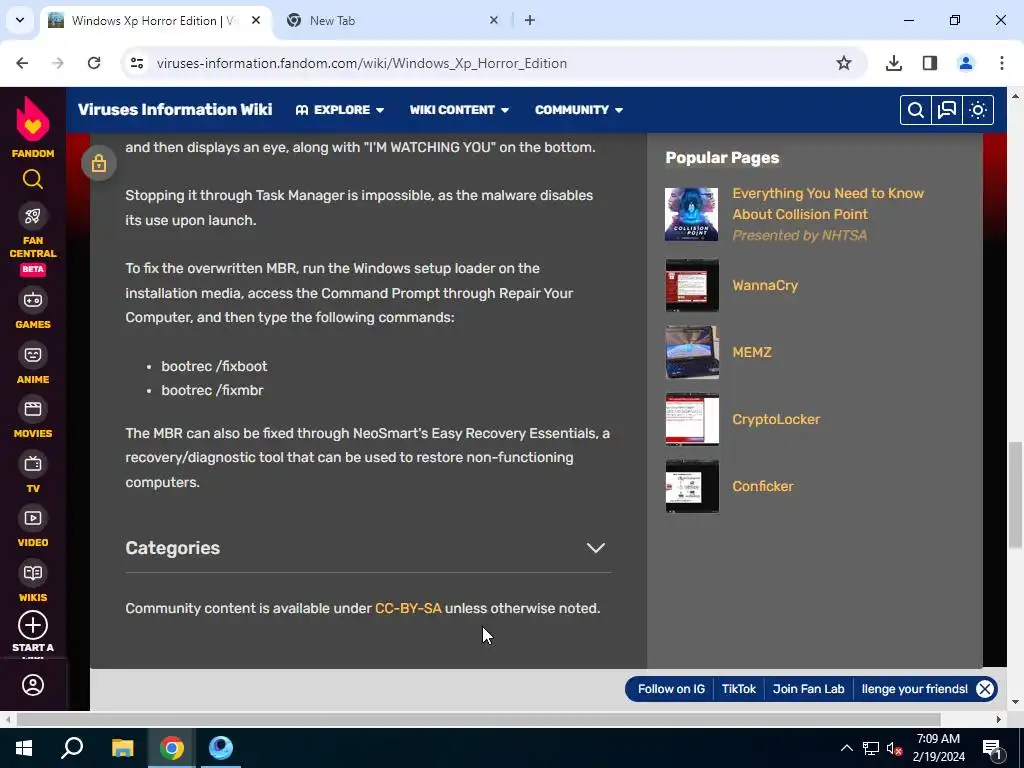This screenshot has height=768, width=1024.
Task: Reload the current page
Action: click(94, 63)
